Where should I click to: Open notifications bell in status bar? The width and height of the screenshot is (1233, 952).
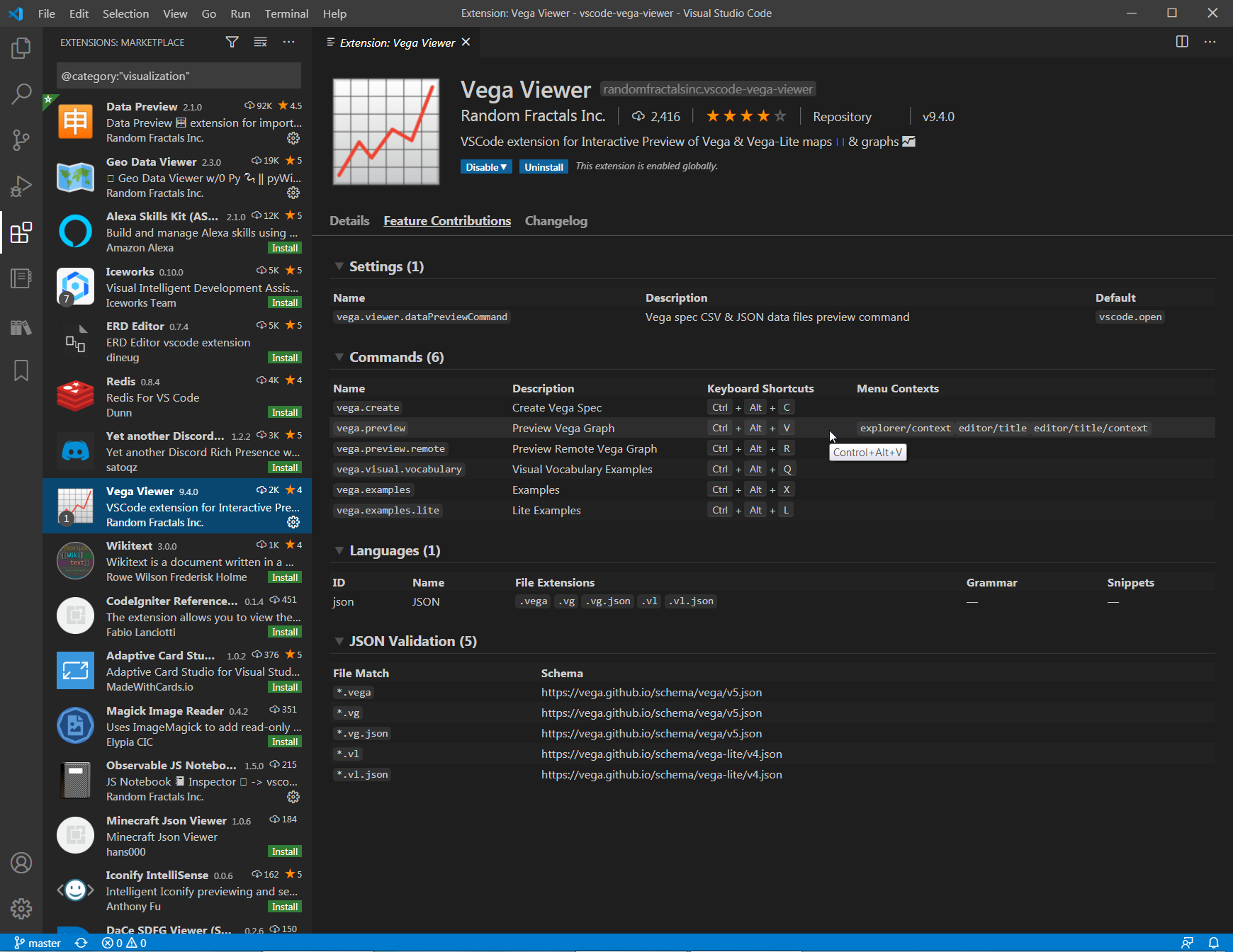[x=1214, y=943]
